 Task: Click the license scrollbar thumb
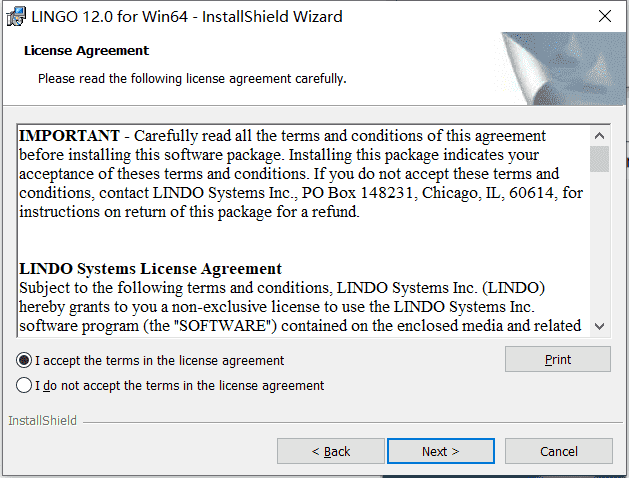pos(600,159)
